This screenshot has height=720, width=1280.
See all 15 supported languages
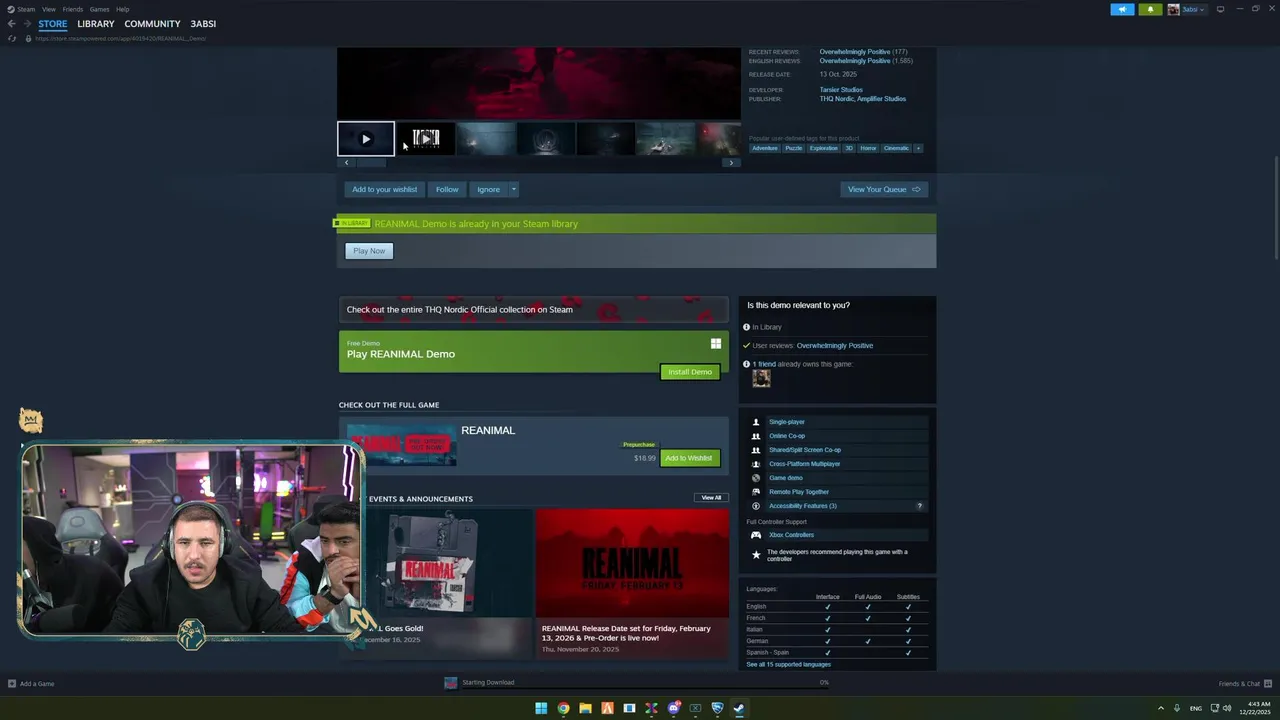coord(788,664)
